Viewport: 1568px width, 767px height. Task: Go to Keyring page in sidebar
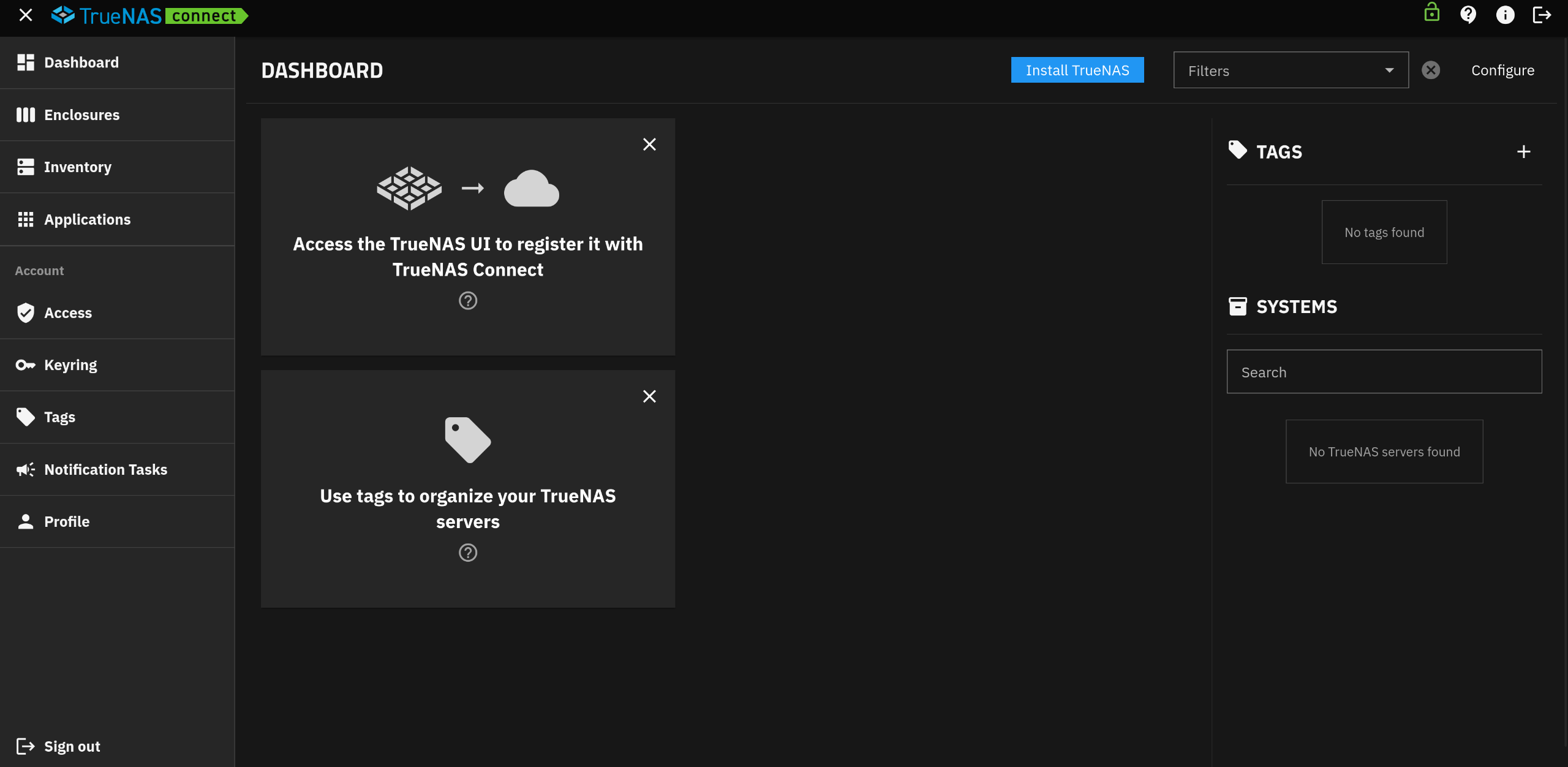click(70, 365)
